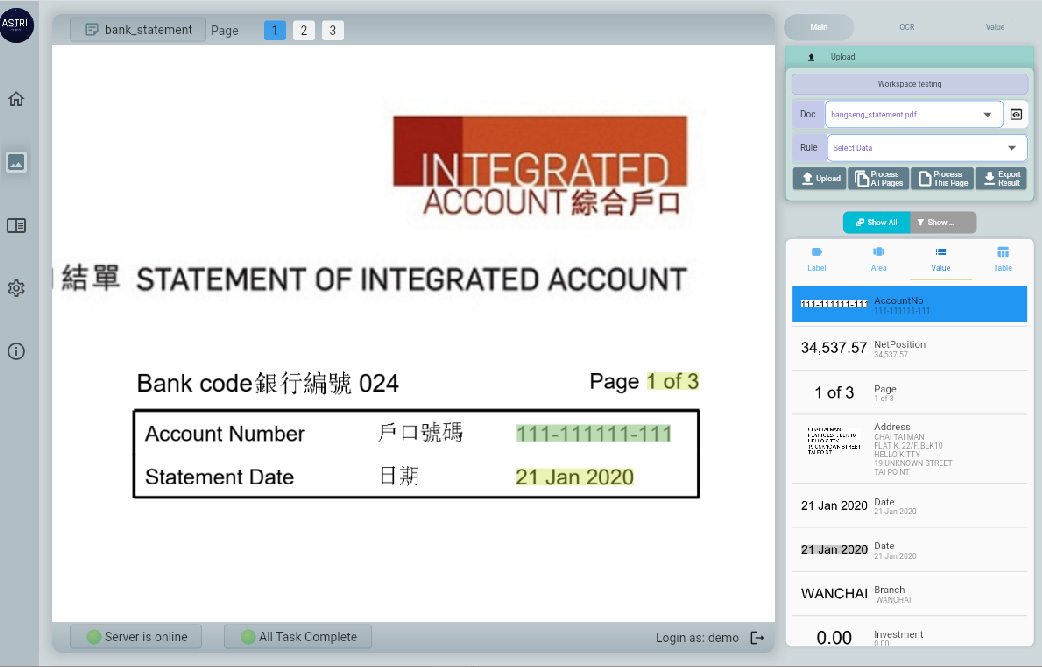Open the Doc dropdown hangseng_statement.pdf
This screenshot has height=667, width=1042.
[913, 114]
